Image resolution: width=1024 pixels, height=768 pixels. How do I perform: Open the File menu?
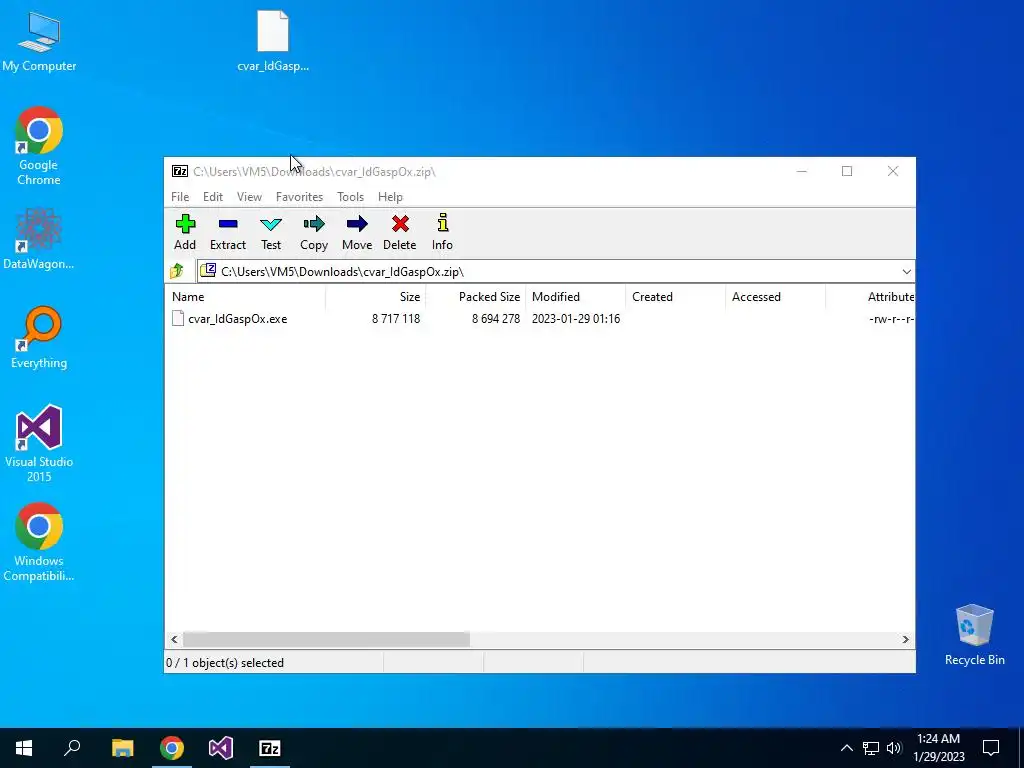tap(180, 197)
